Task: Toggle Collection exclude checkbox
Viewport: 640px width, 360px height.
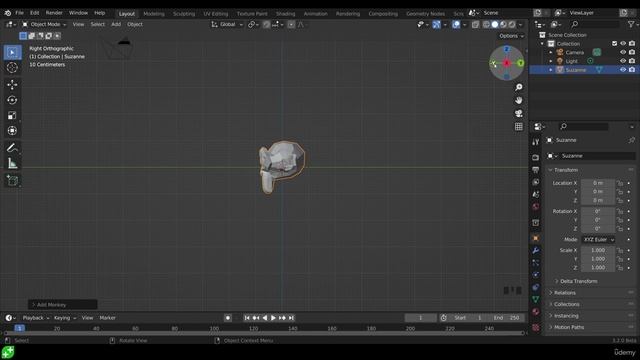Action: pyautogui.click(x=614, y=43)
